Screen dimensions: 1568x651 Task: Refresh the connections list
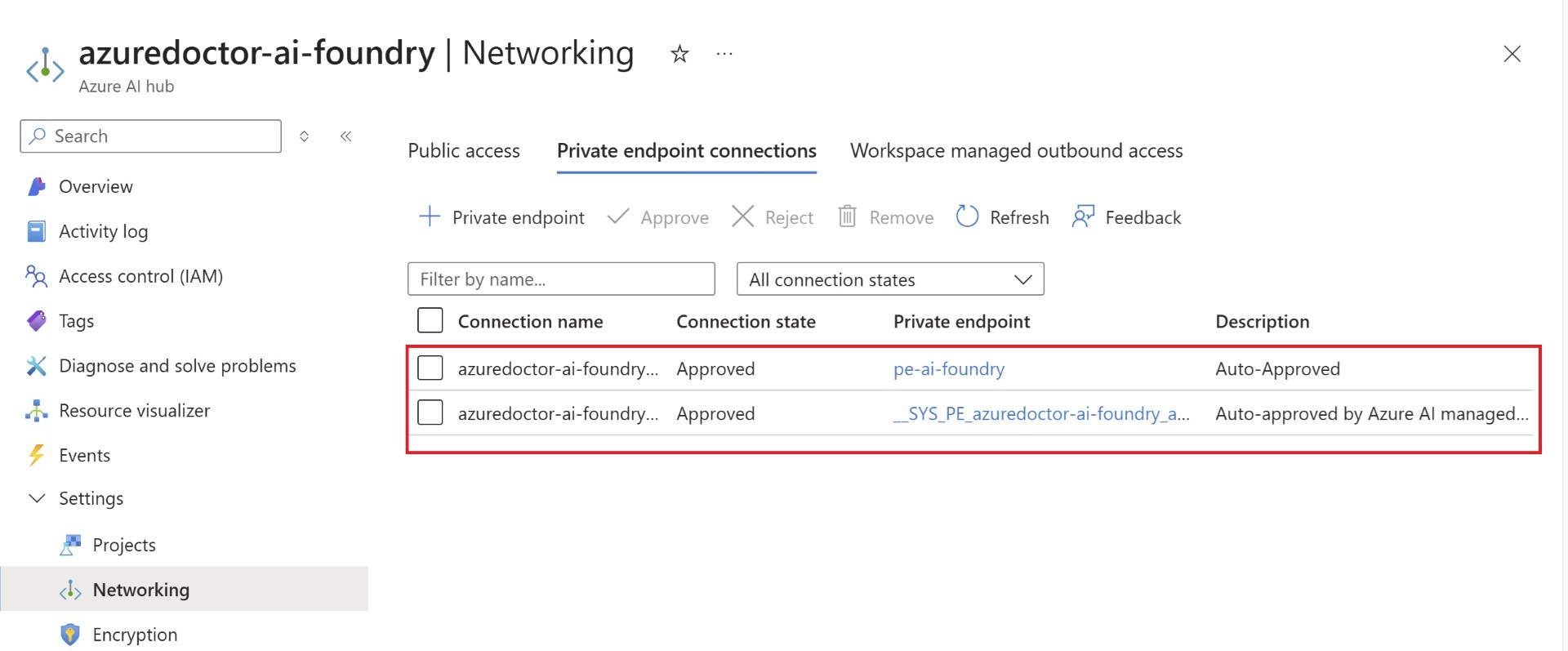[1003, 217]
